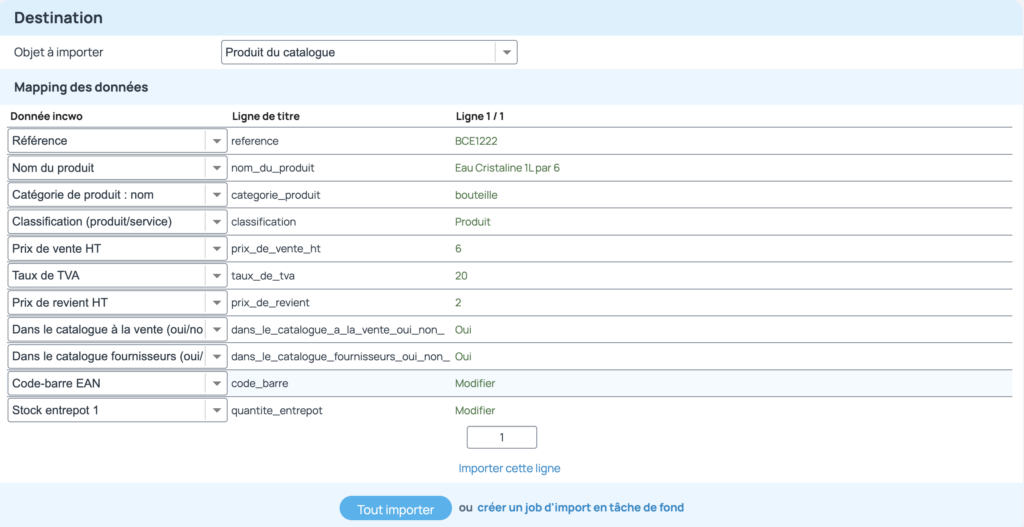Viewport: 1024px width, 527px height.
Task: Click the 'categorie_produit' title cell
Action: [276, 195]
